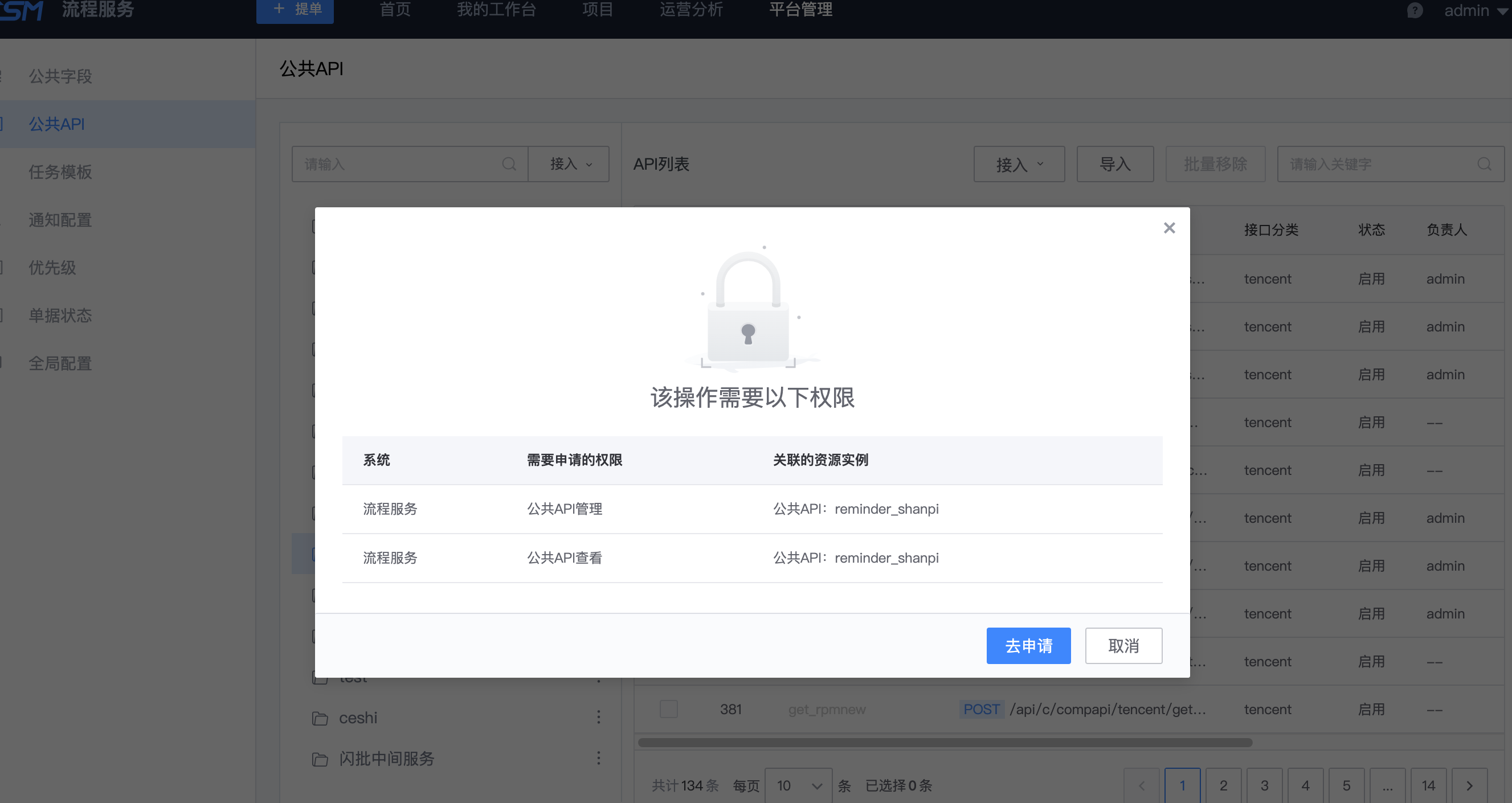The width and height of the screenshot is (1512, 803).
Task: Select 单据状态 in sidebar
Action: coord(60,316)
